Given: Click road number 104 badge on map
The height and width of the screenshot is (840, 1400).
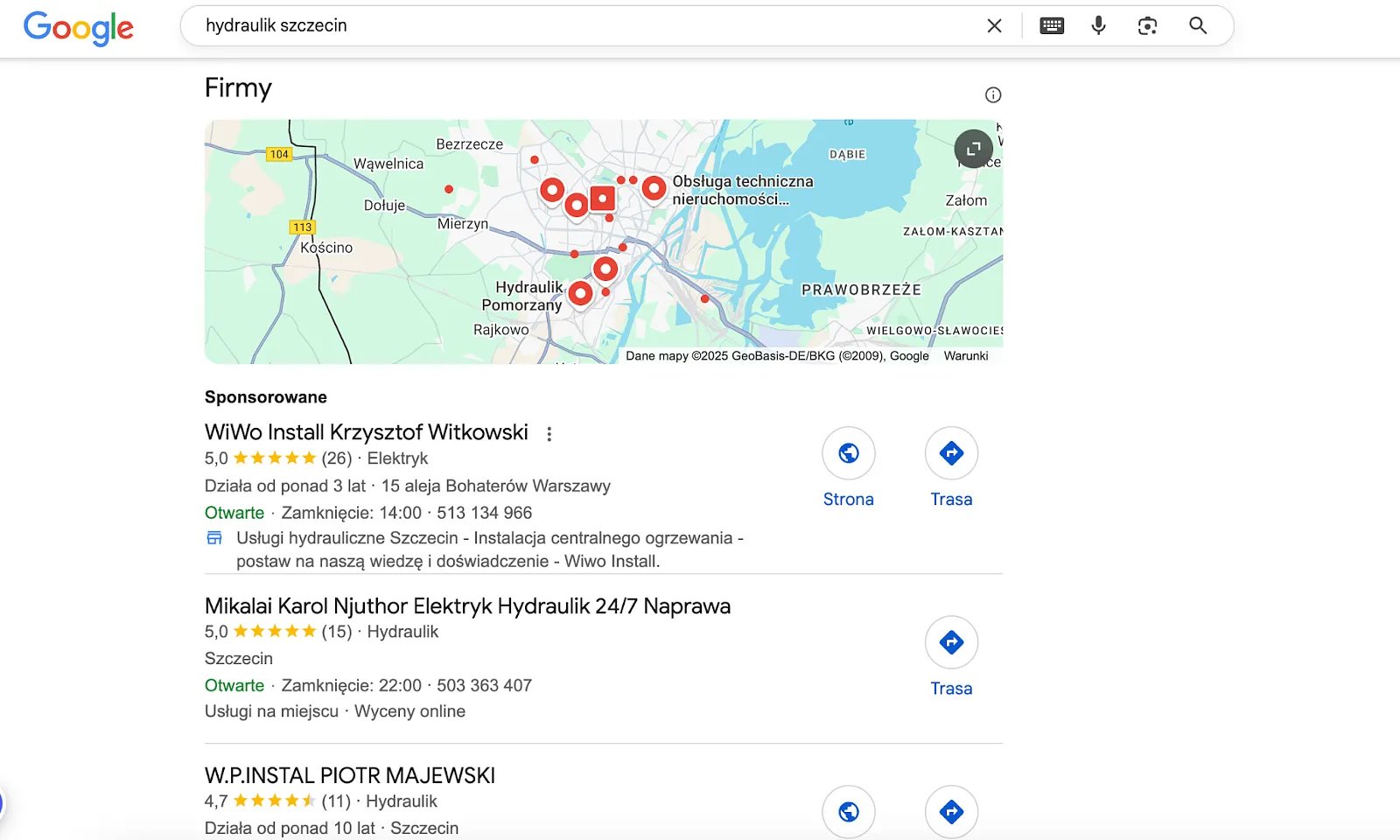Looking at the screenshot, I should (279, 154).
